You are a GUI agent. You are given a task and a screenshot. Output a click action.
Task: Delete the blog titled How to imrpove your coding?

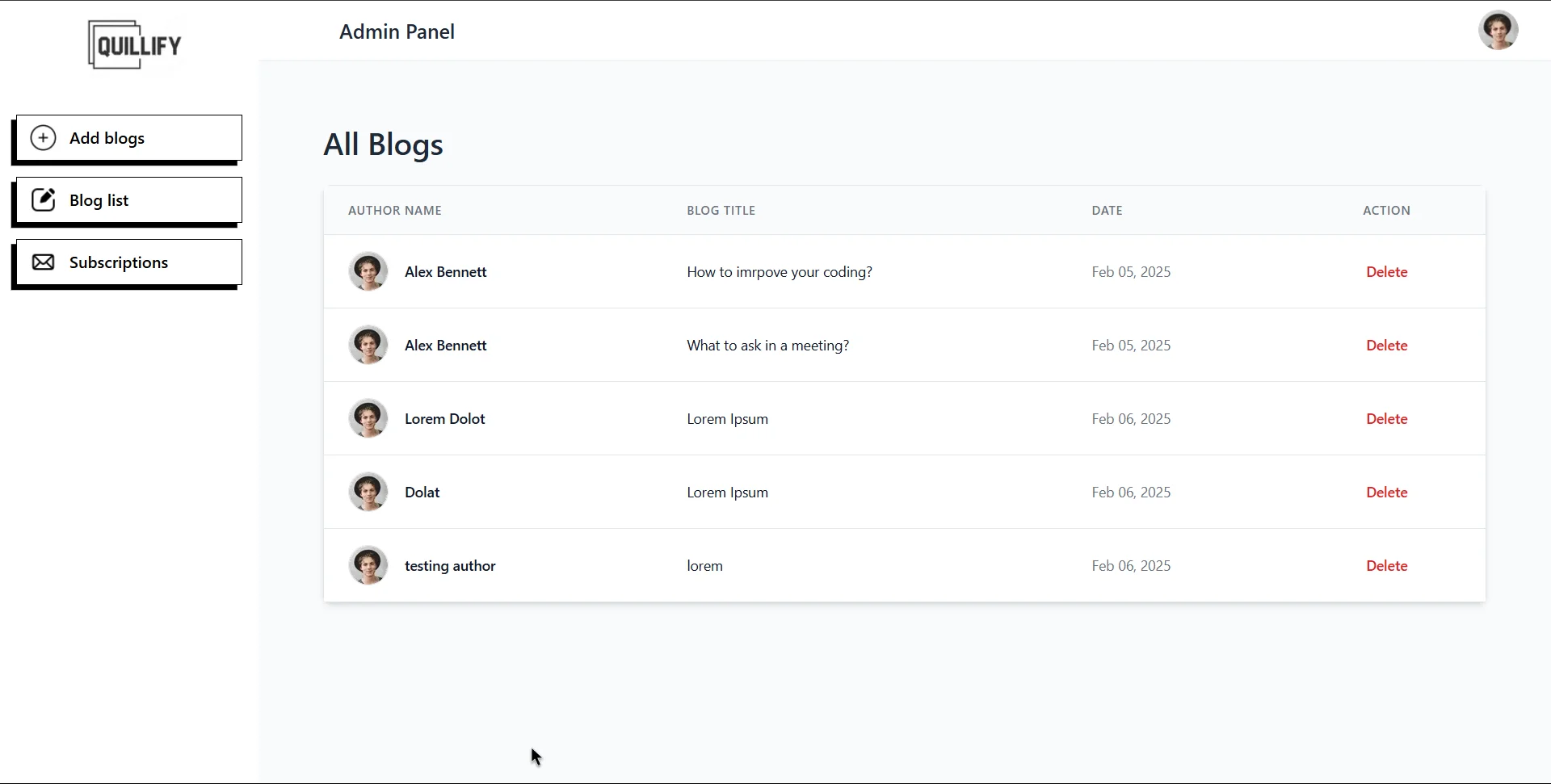1386,271
